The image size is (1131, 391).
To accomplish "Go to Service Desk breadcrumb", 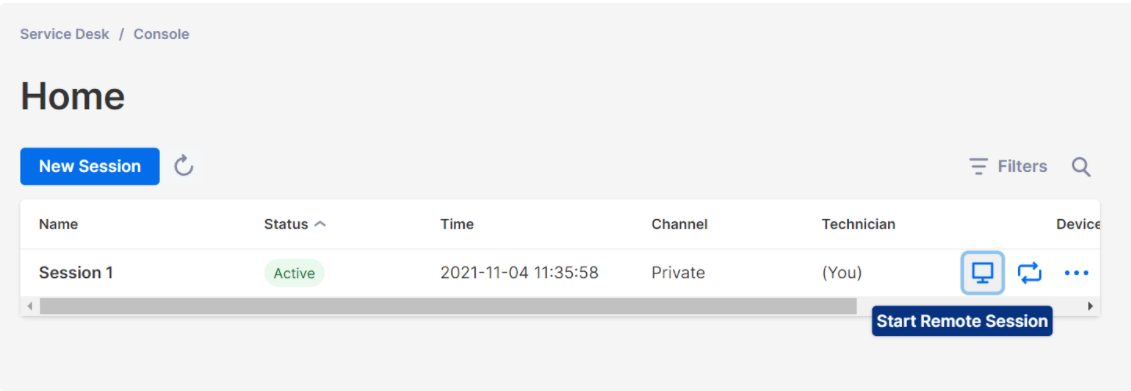I will point(65,34).
